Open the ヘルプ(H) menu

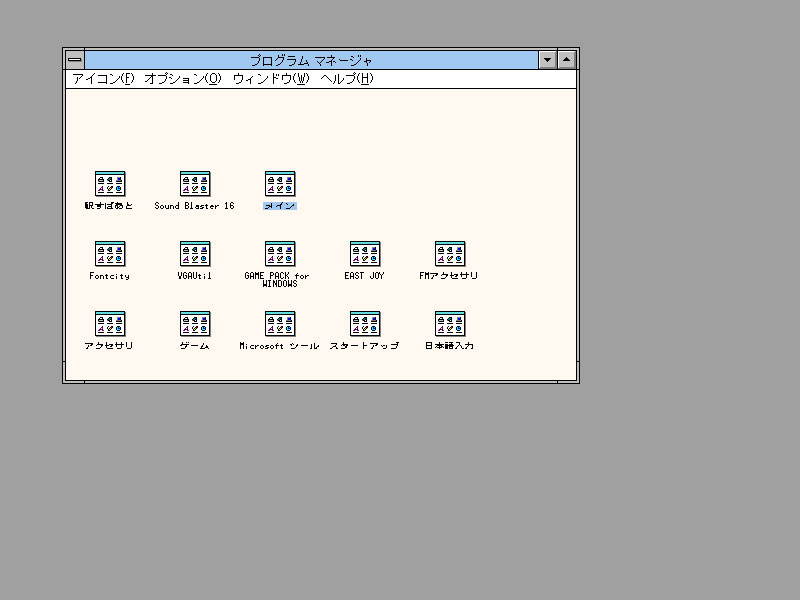pos(347,79)
